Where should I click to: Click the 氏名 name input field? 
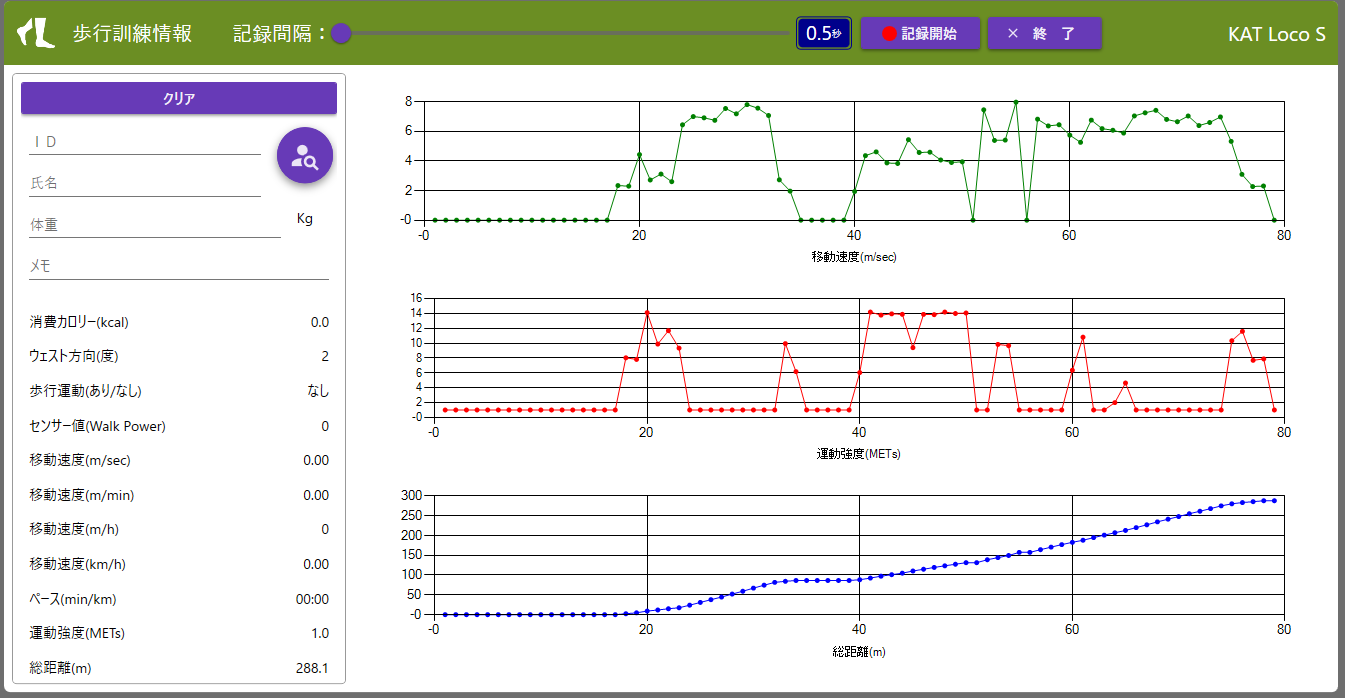coord(145,184)
